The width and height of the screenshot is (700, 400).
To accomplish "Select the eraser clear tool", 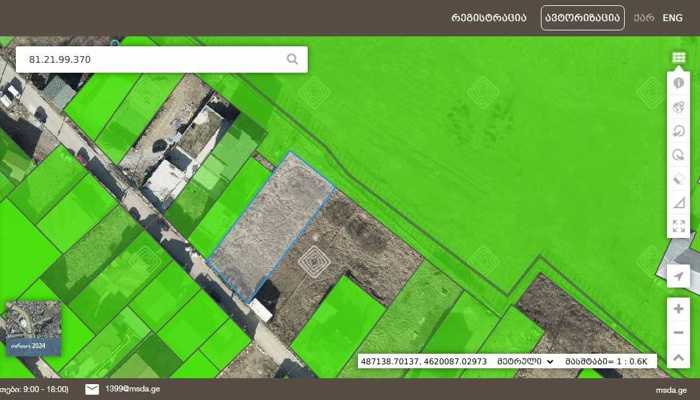I will [679, 179].
